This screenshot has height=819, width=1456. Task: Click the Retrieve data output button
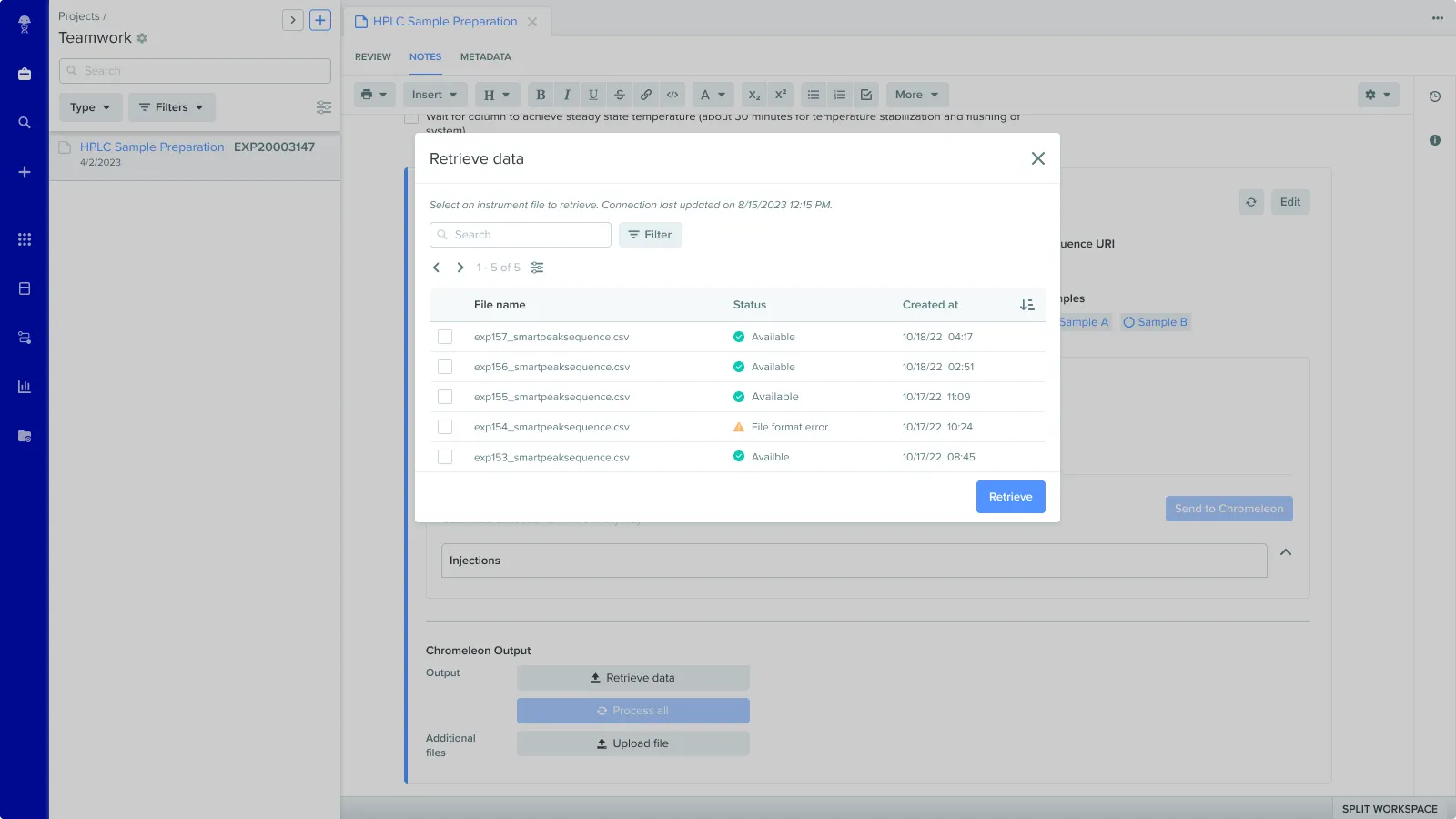point(633,678)
